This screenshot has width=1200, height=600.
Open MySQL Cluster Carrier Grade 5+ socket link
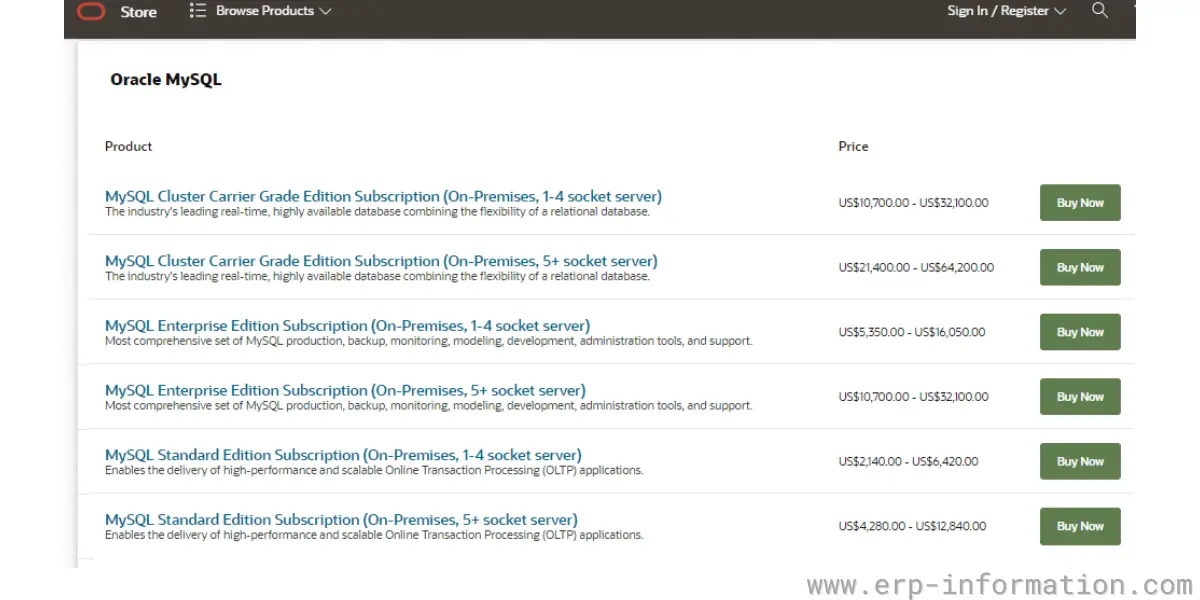[381, 261]
